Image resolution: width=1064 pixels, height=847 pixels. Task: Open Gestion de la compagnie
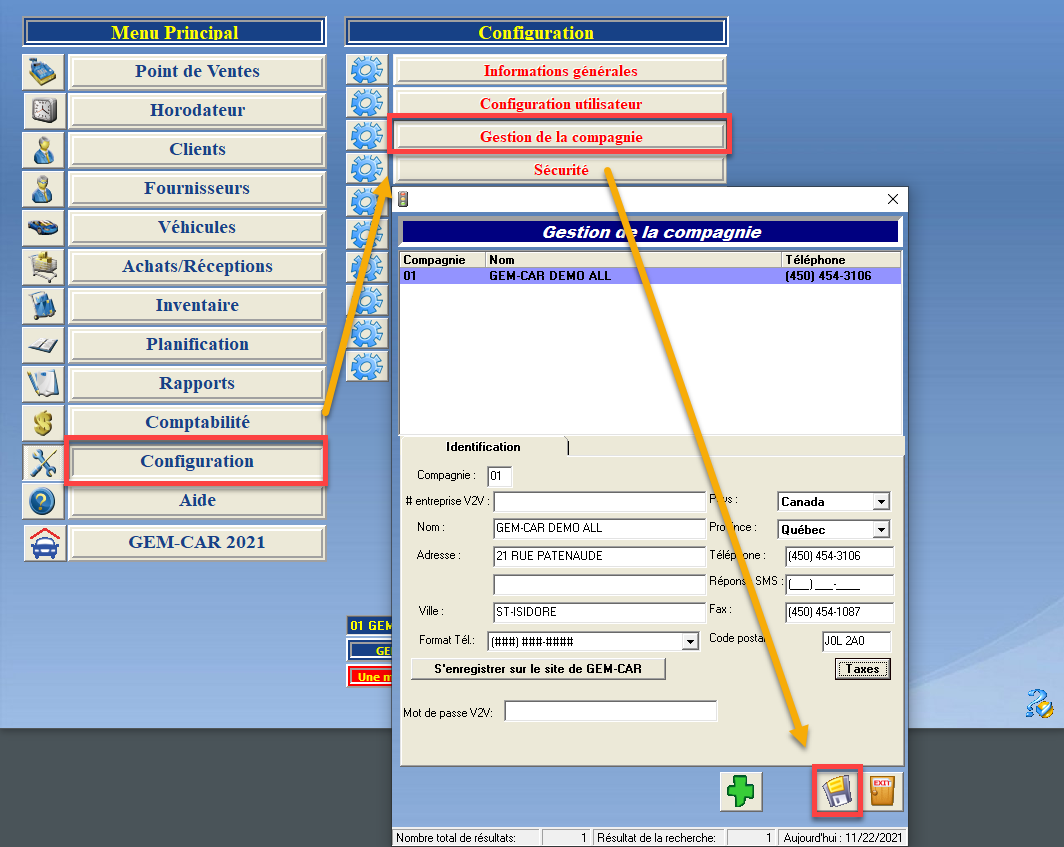pyautogui.click(x=560, y=136)
